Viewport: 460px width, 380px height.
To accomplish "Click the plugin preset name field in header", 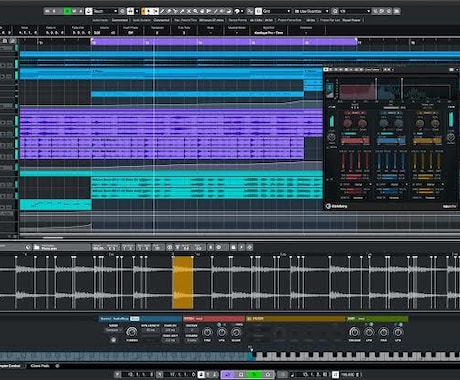I will [372, 70].
